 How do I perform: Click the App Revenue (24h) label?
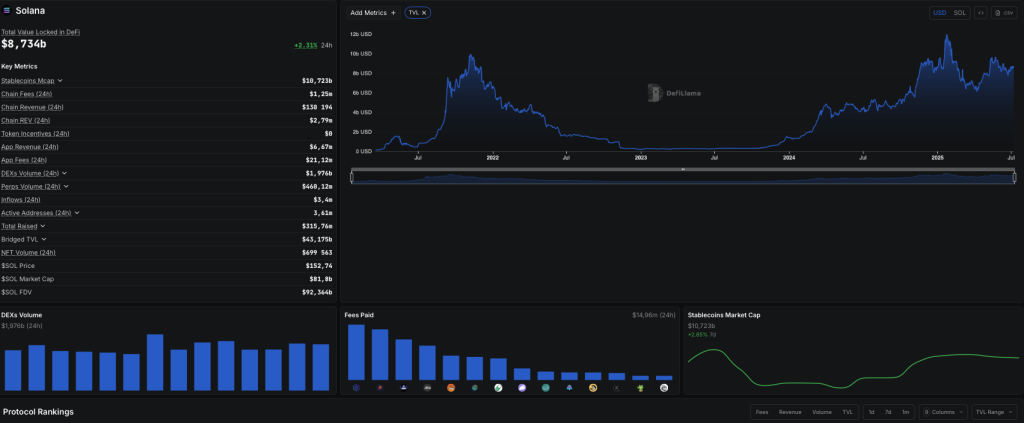[x=30, y=147]
